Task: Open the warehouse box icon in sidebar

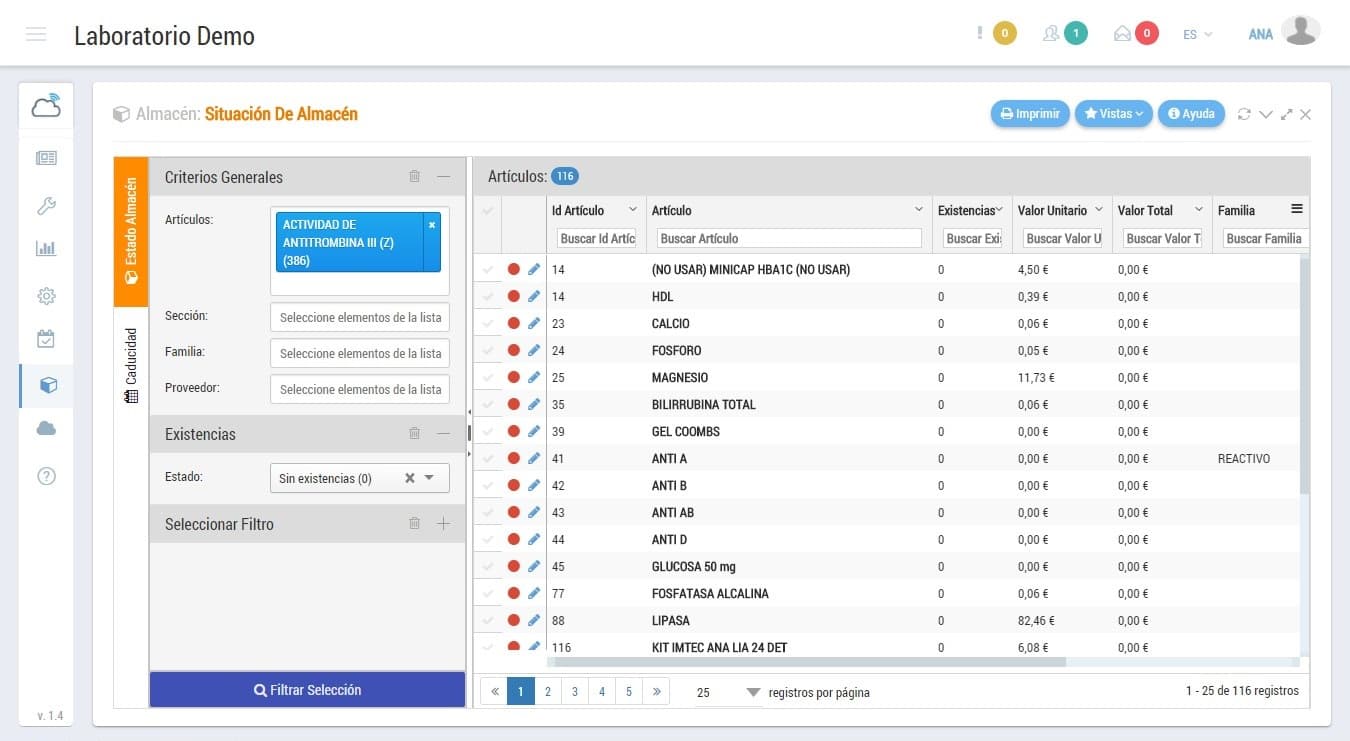Action: click(x=48, y=385)
